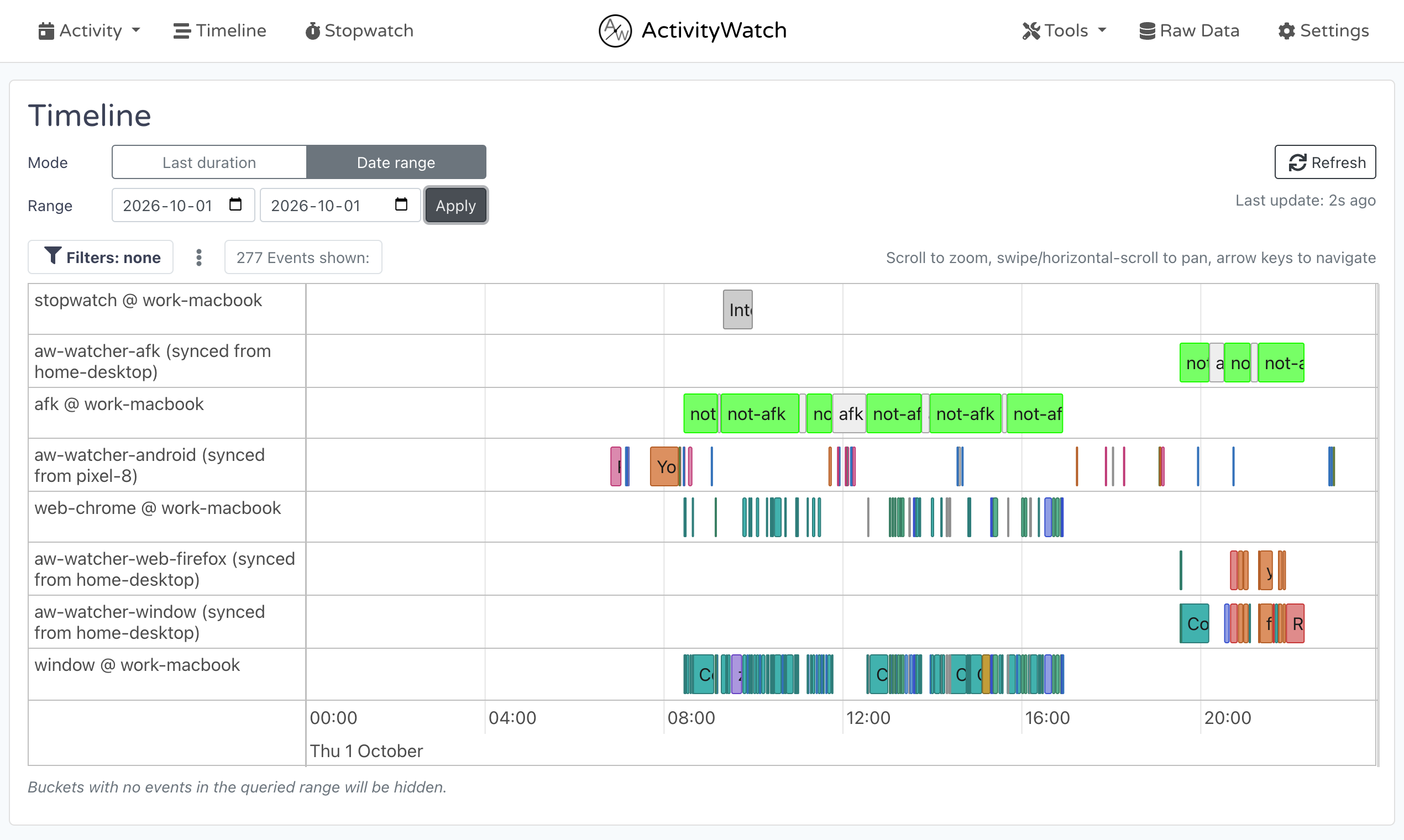Click the Activity calendar icon in navbar

(46, 30)
